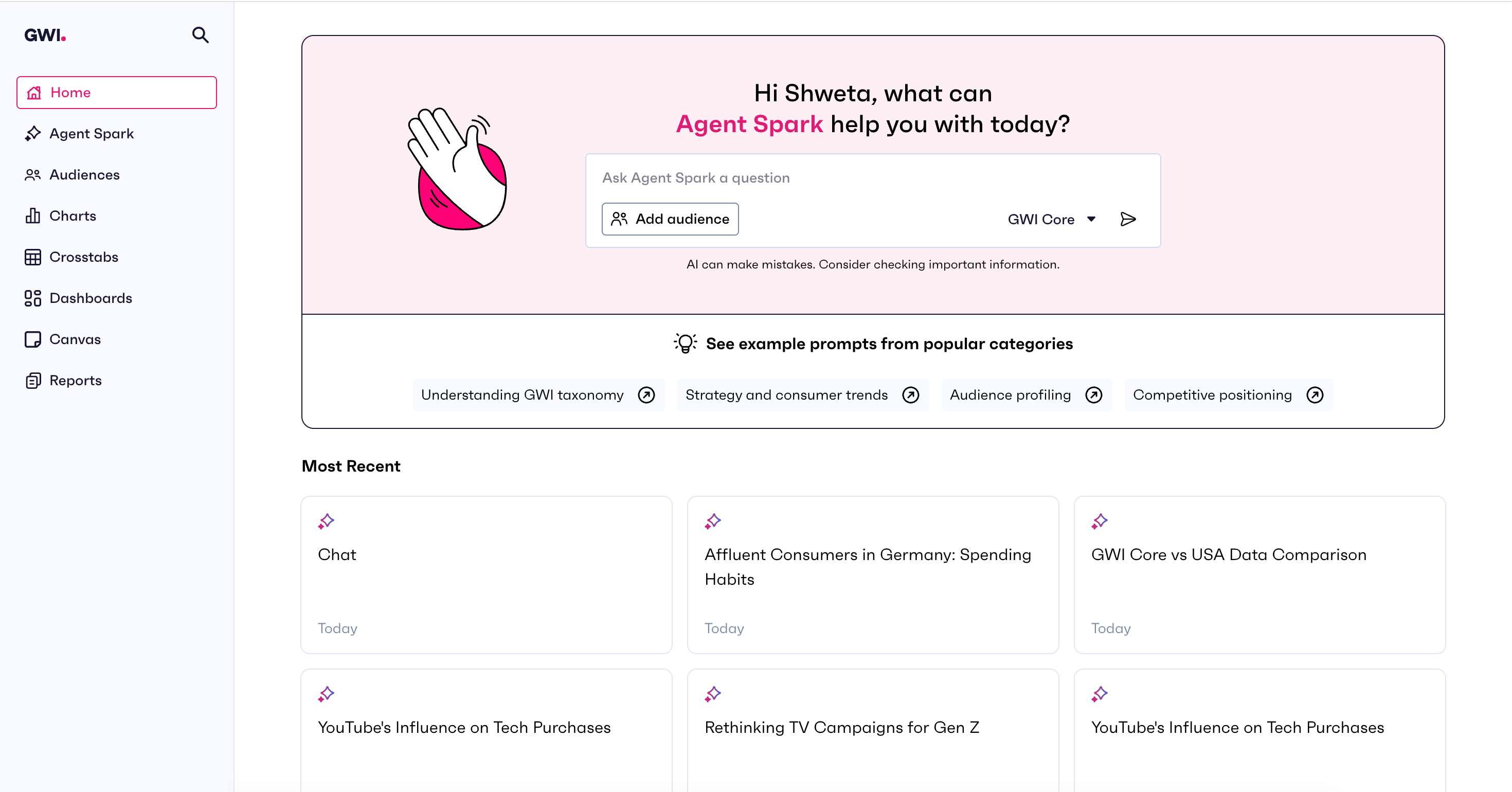This screenshot has height=792, width=1512.
Task: Click the search magnifier icon in sidebar
Action: coord(200,35)
